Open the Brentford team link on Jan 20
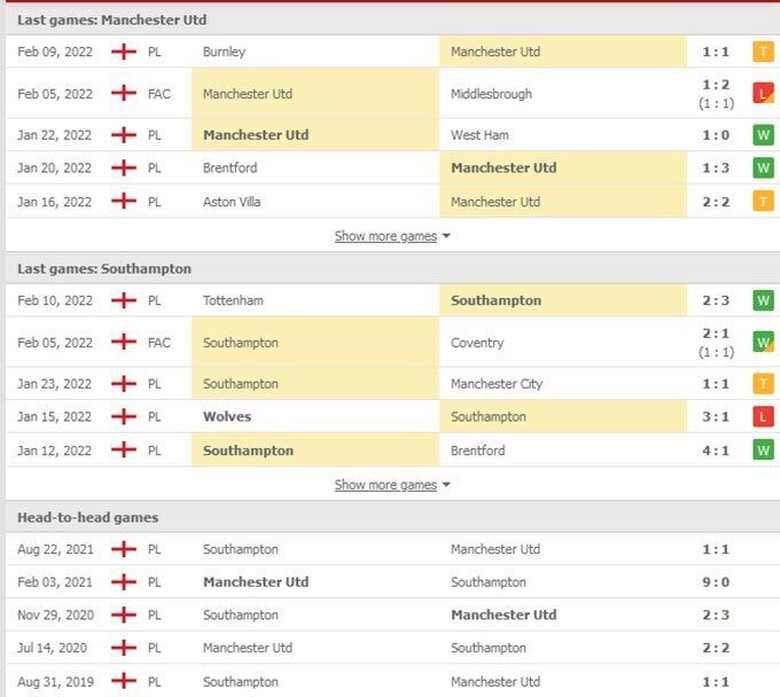Viewport: 780px width, 697px height. point(229,168)
